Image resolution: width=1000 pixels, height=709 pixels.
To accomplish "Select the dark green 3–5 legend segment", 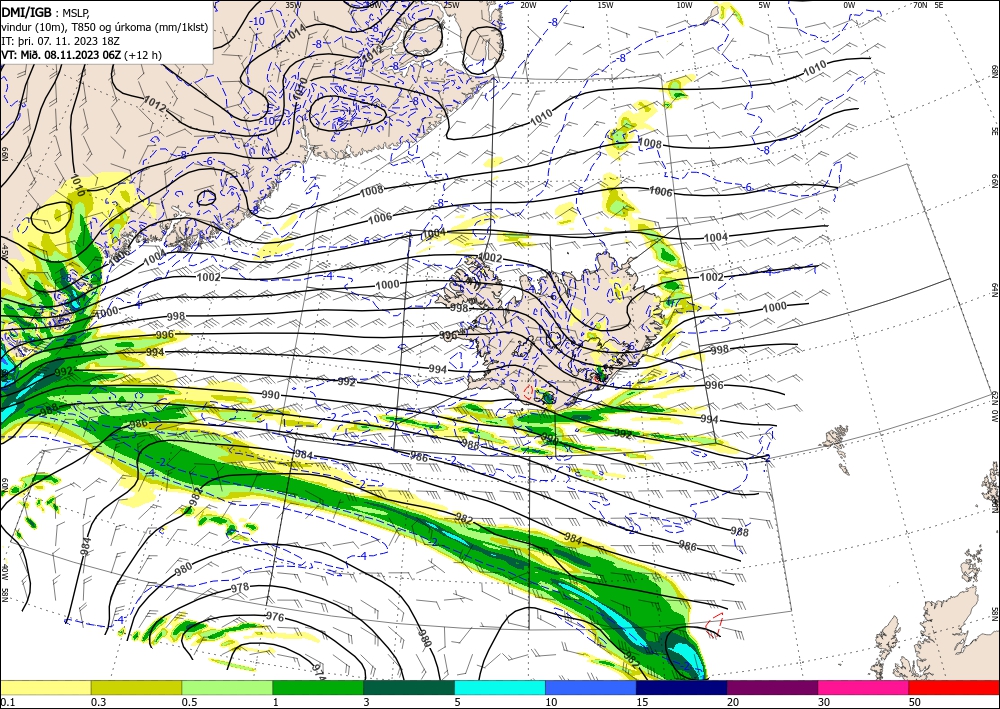I will point(409,687).
